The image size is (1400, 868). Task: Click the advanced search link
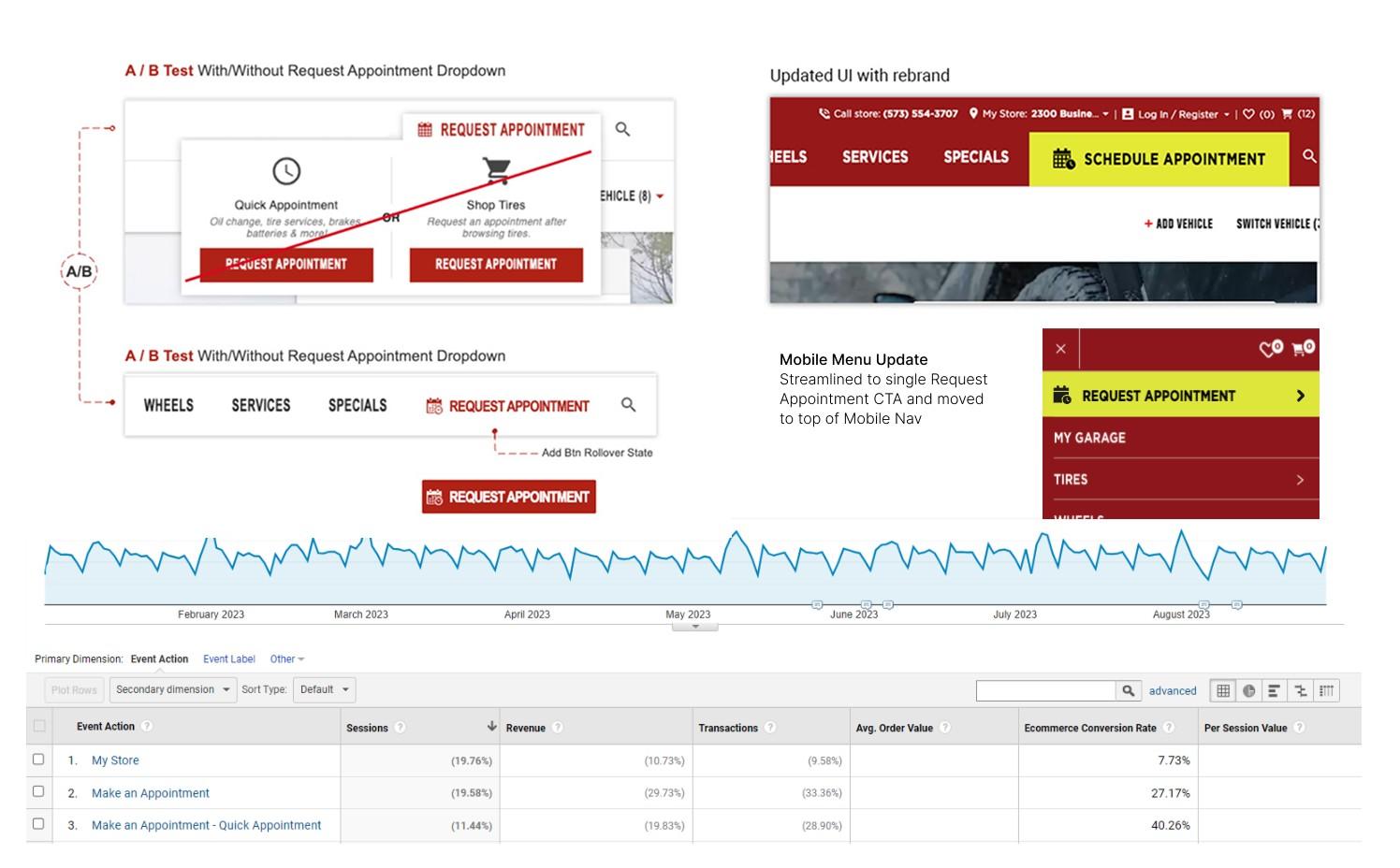pos(1173,690)
